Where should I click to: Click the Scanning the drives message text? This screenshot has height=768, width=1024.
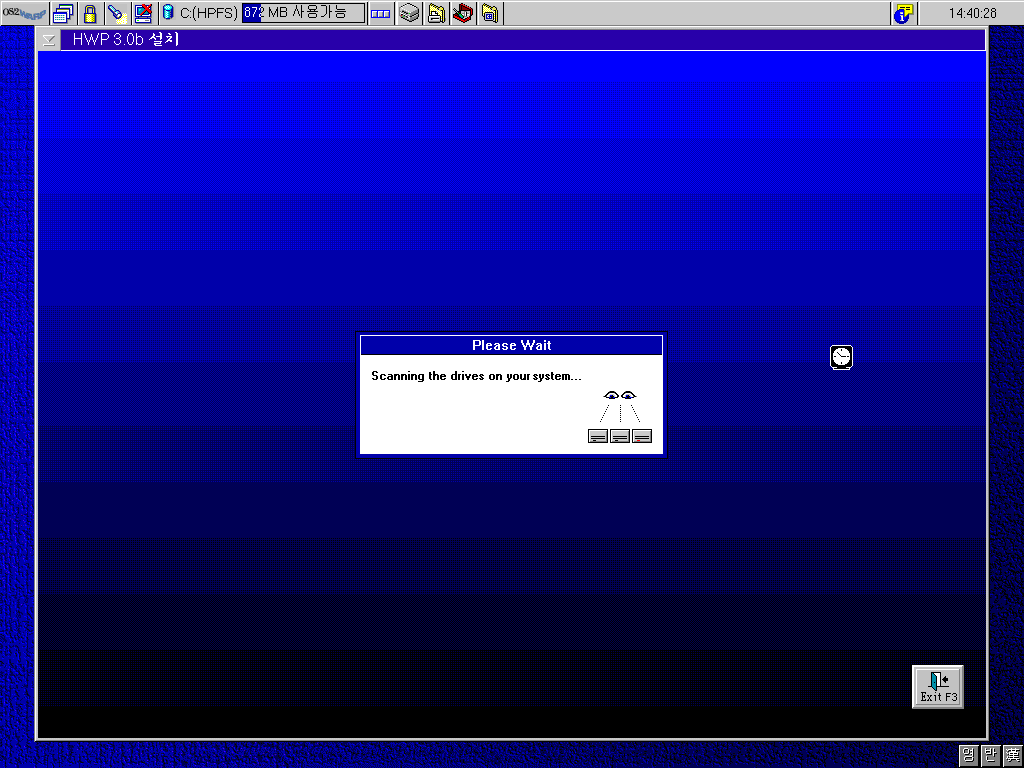tap(476, 376)
